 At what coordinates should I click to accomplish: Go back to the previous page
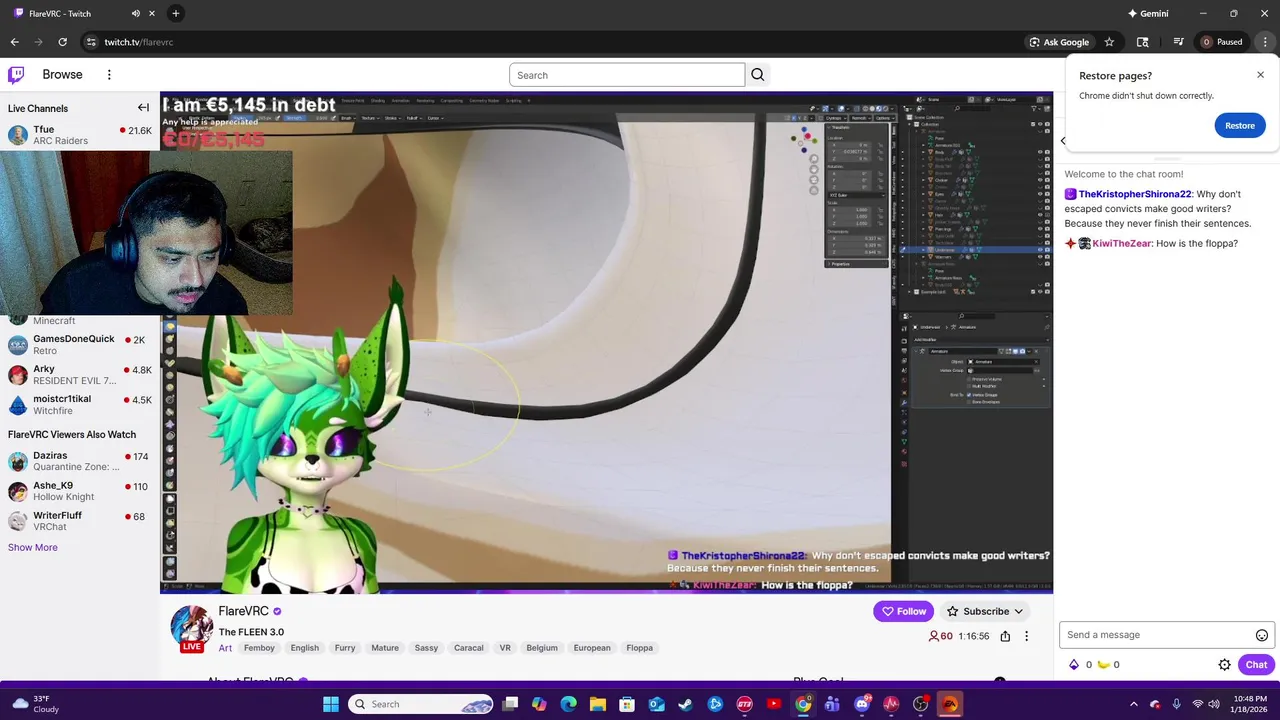(14, 42)
